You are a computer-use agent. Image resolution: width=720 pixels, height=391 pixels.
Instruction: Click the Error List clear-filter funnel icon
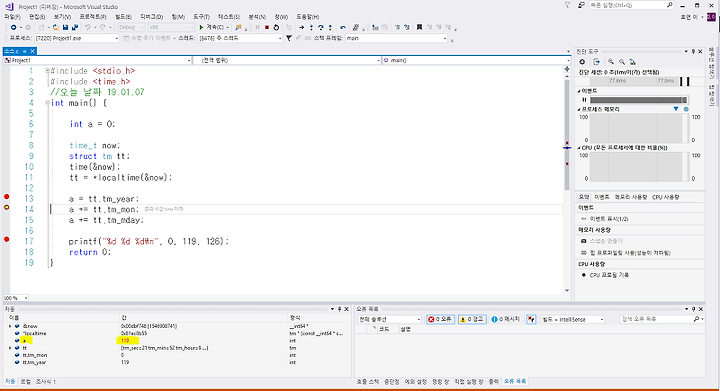[531, 319]
